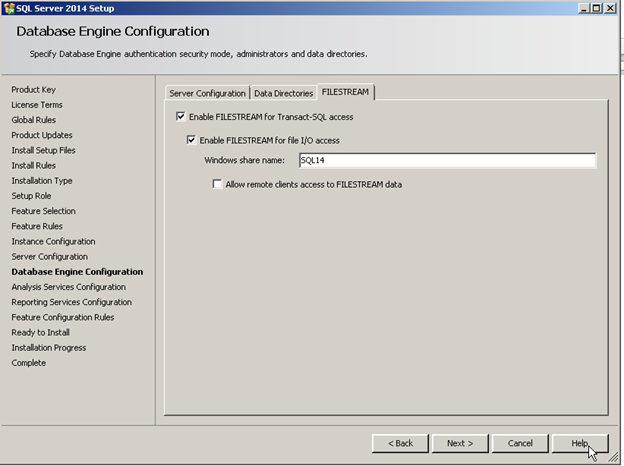
Task: Check Allow remote clients access to FILESTREAM data
Action: (217, 184)
